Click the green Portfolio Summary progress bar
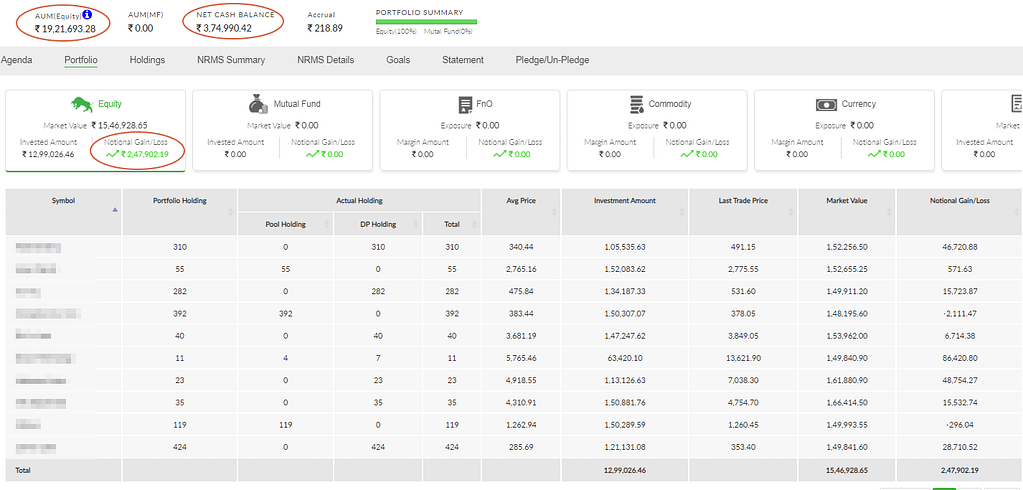 pyautogui.click(x=426, y=22)
